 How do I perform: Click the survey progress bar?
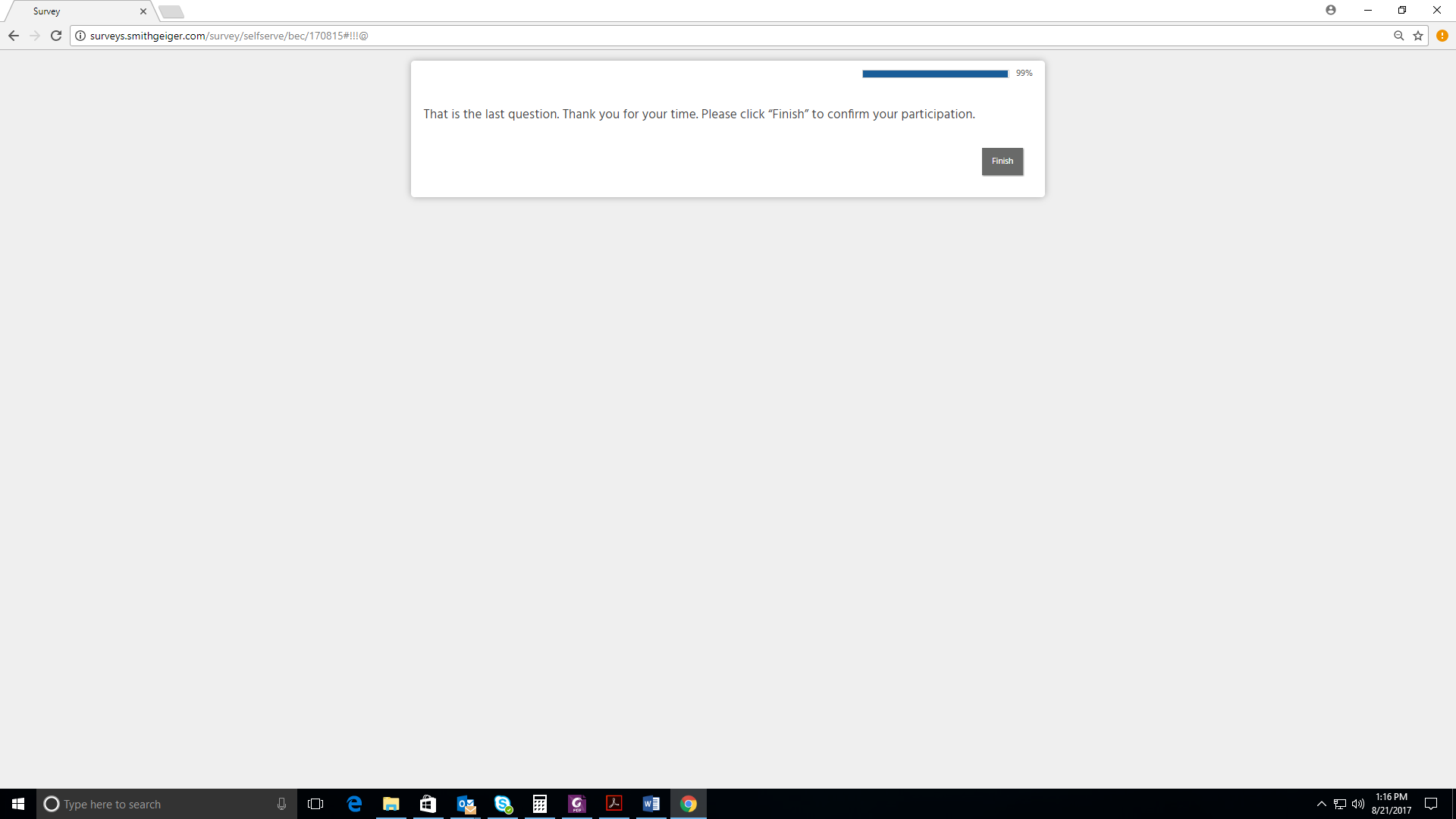[x=934, y=74]
